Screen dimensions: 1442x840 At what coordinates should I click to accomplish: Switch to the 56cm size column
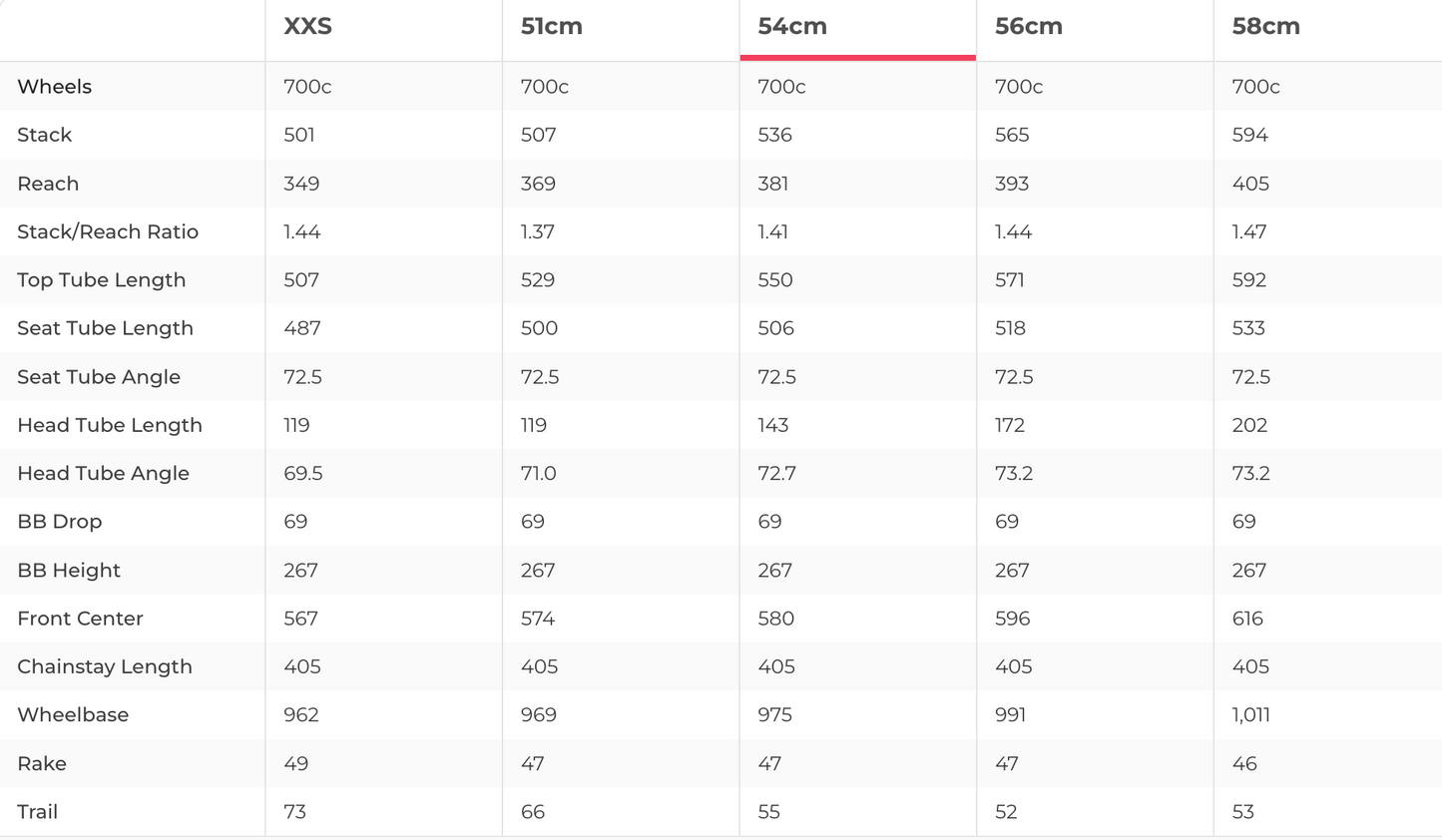point(1028,27)
